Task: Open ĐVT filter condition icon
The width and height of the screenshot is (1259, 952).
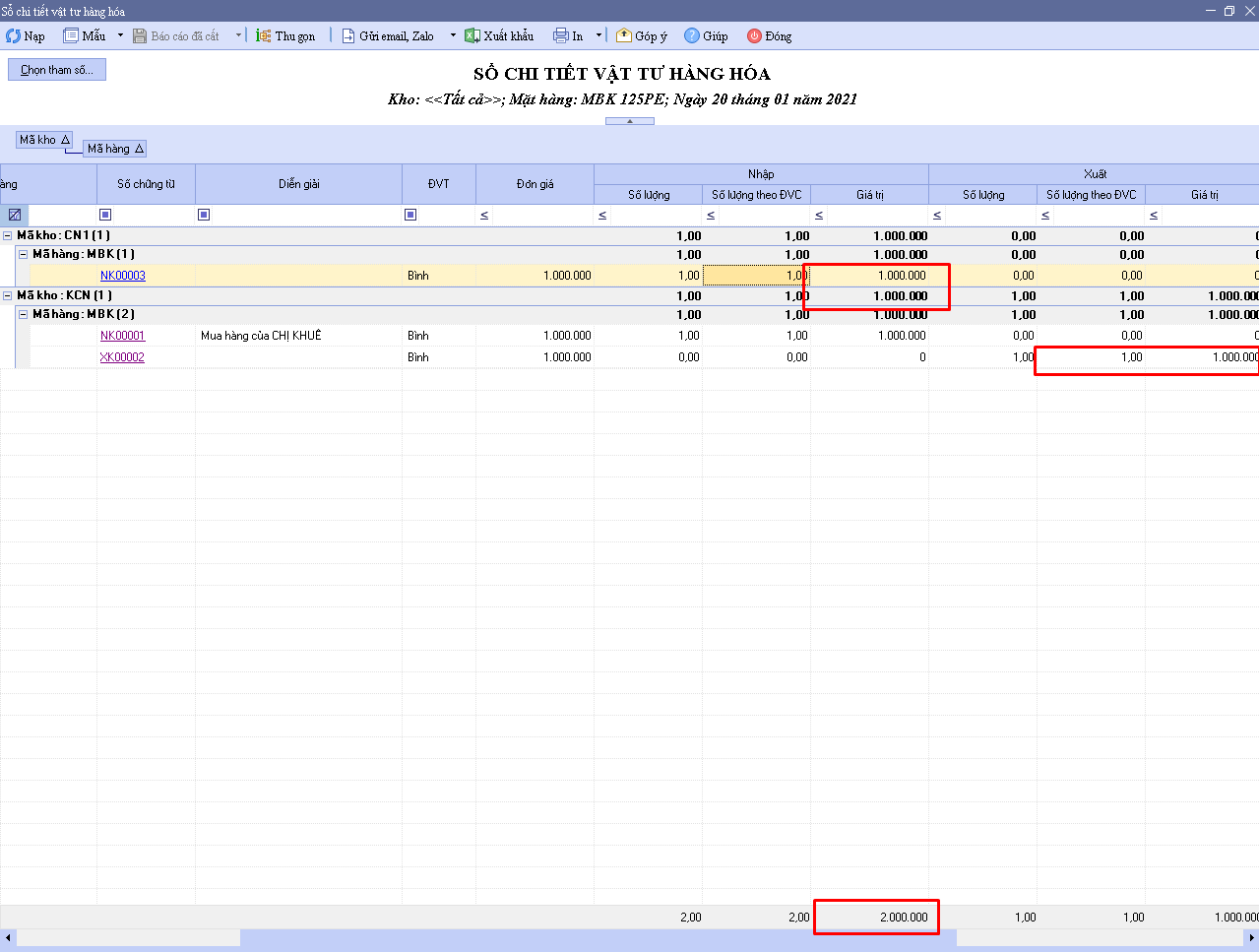Action: coord(410,215)
